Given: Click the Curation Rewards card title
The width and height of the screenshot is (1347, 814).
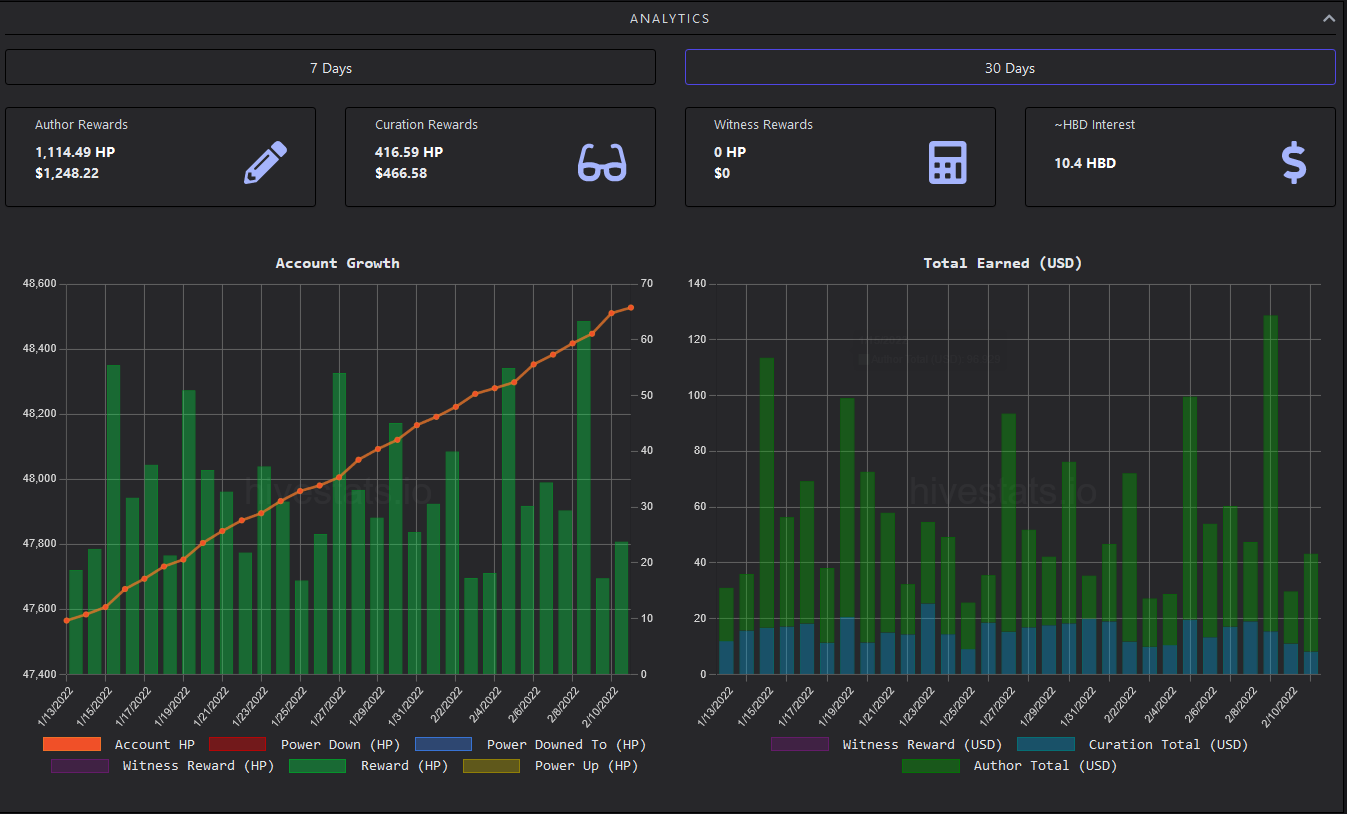Looking at the screenshot, I should click(426, 125).
